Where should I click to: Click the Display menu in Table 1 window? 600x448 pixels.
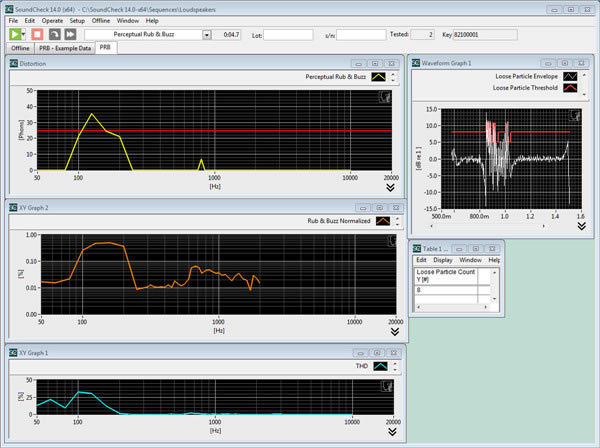click(x=443, y=260)
